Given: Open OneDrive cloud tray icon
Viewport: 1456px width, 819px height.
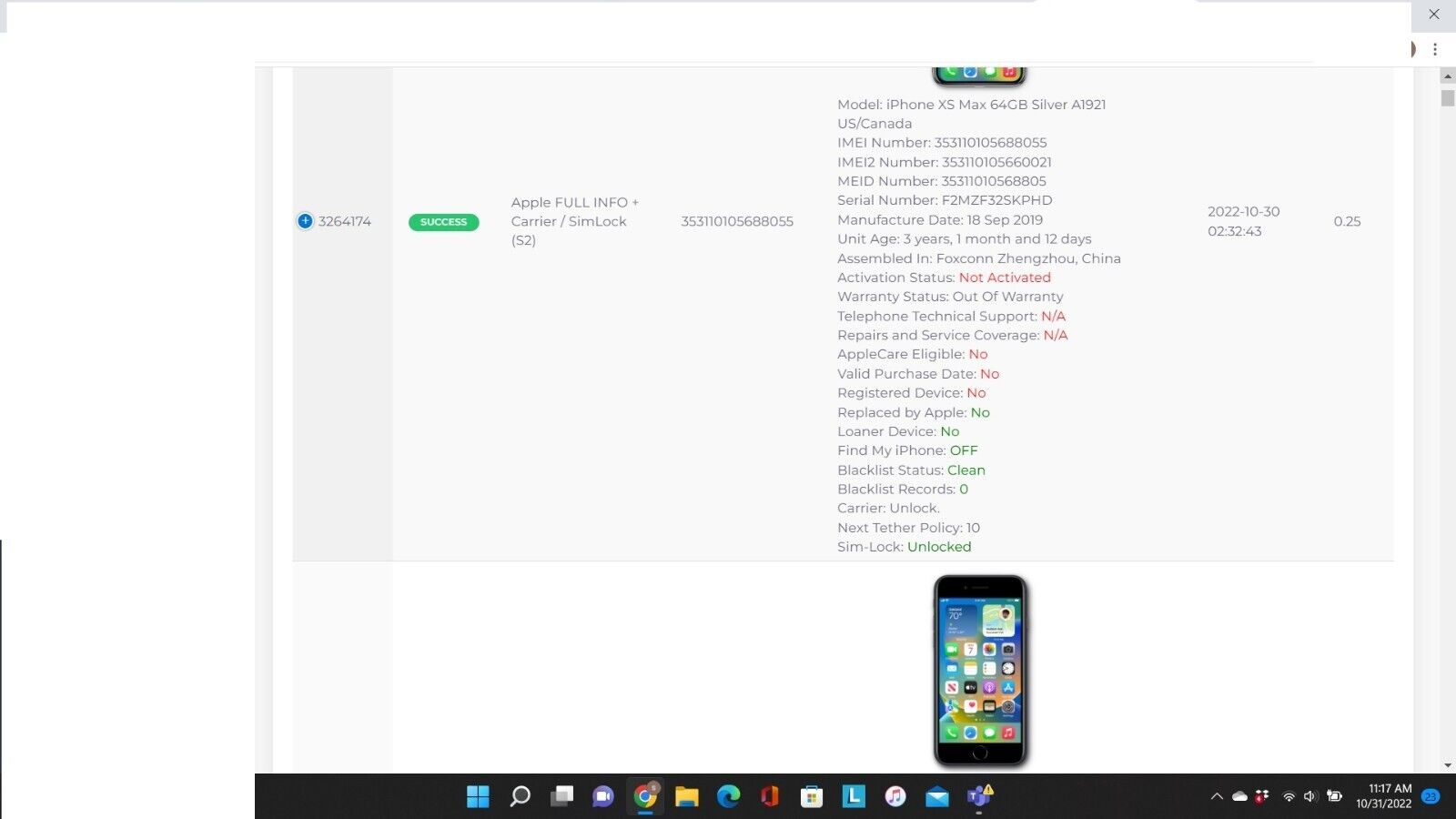Looking at the screenshot, I should [x=1239, y=796].
